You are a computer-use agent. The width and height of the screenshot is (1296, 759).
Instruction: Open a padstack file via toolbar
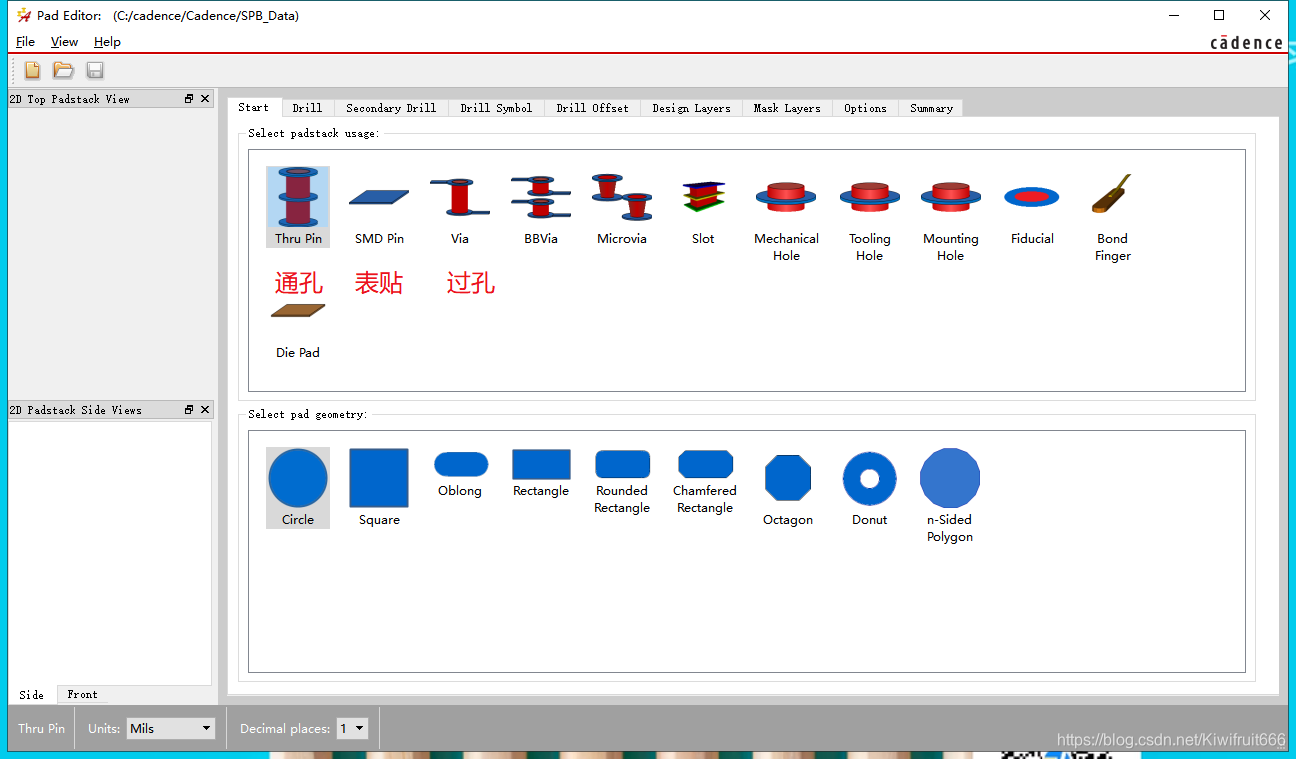coord(64,70)
